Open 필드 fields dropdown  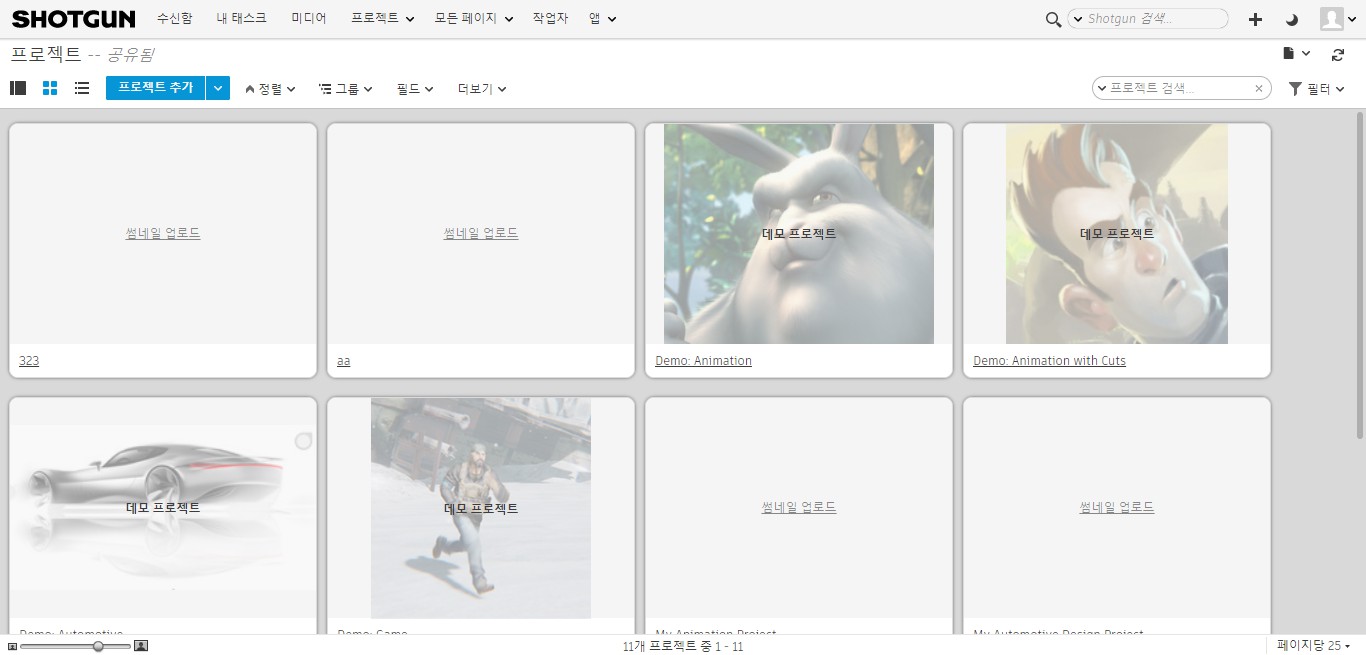tap(415, 89)
